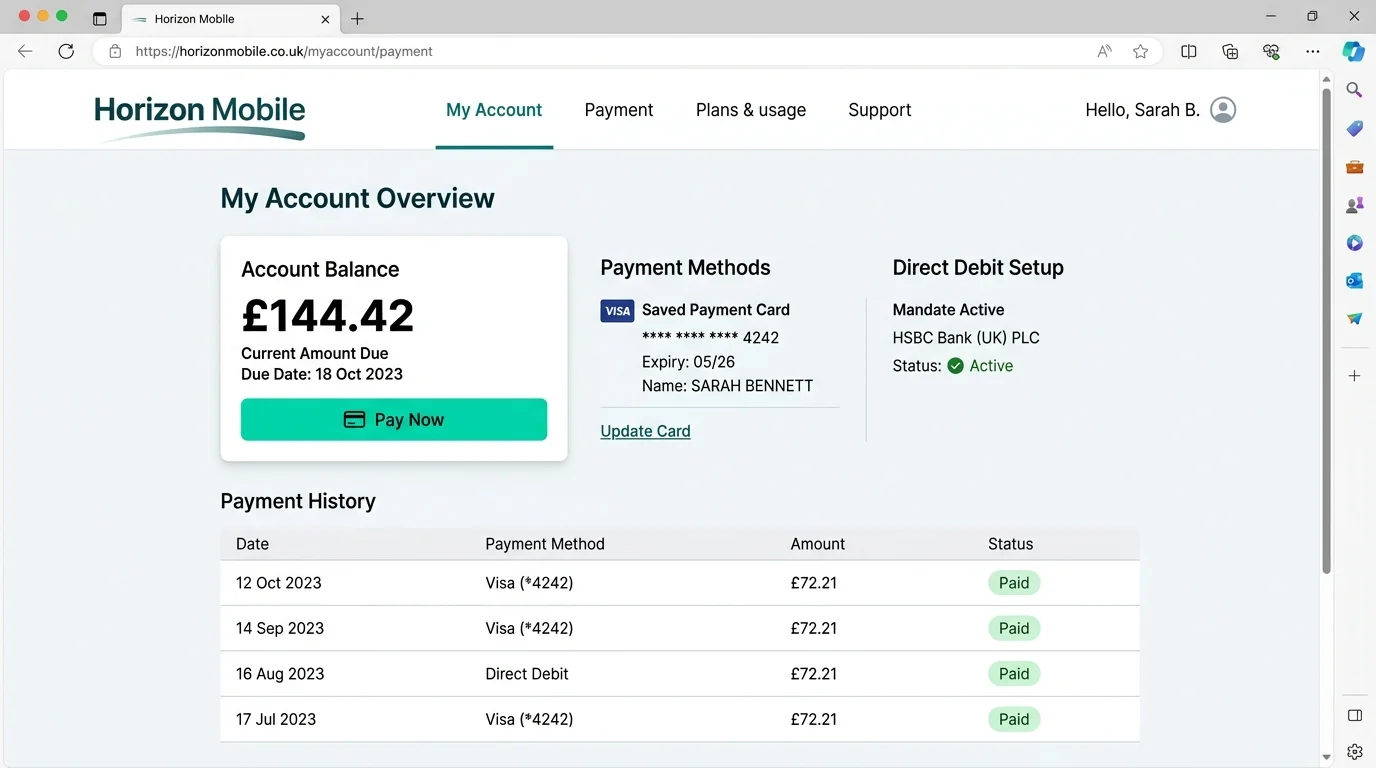Screen dimensions: 1376x768
Task: Navigate back with the arrow icon
Action: click(24, 51)
